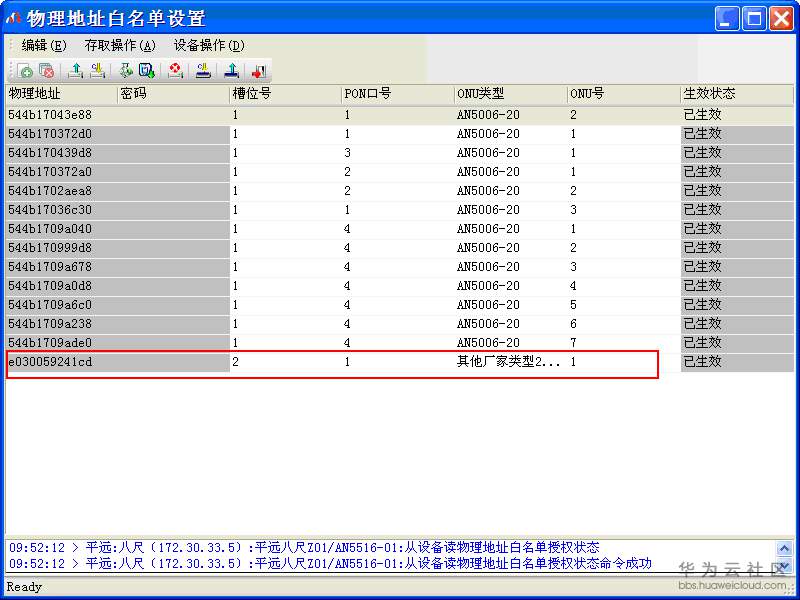Click the red lifebuoy delete-on-device icon
Screen dimensions: 800x600
coord(176,70)
